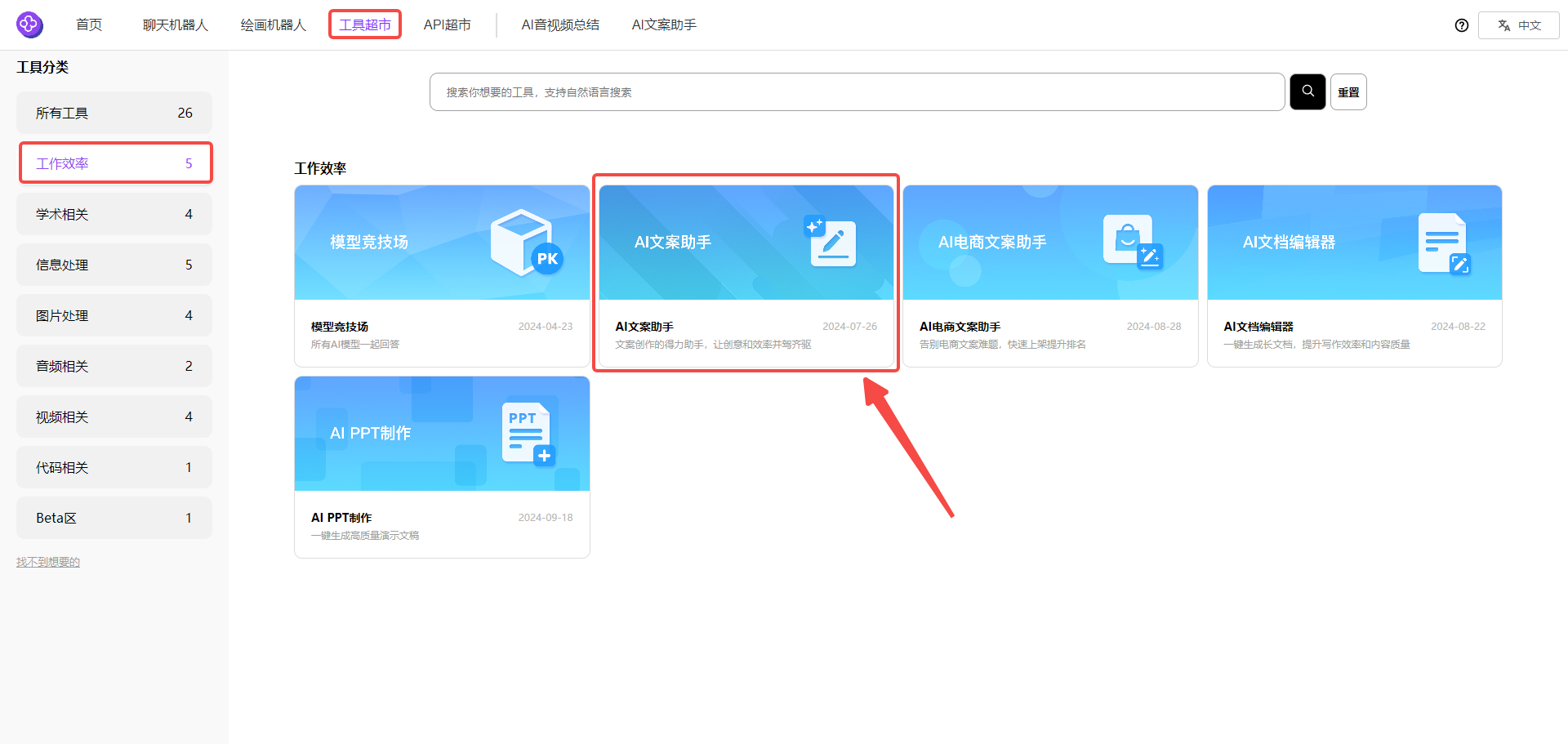Open the AI文案助手 card banner

pyautogui.click(x=746, y=243)
